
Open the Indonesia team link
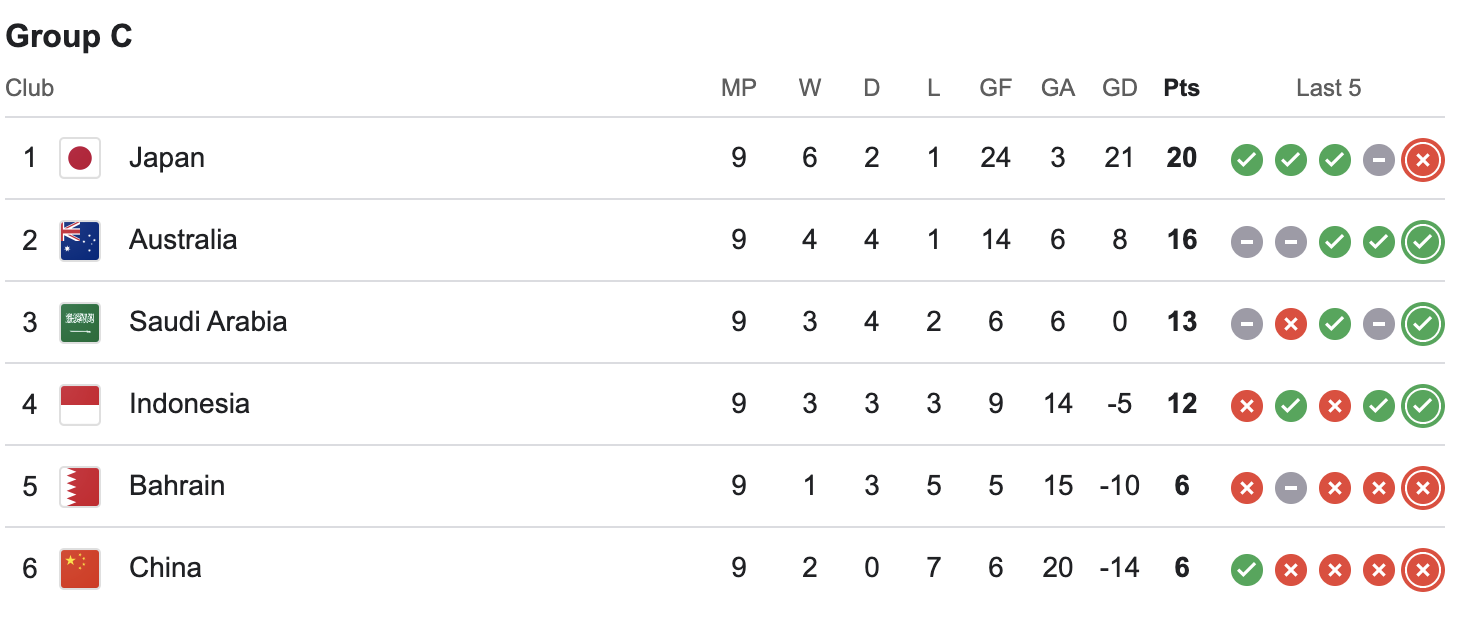(189, 404)
